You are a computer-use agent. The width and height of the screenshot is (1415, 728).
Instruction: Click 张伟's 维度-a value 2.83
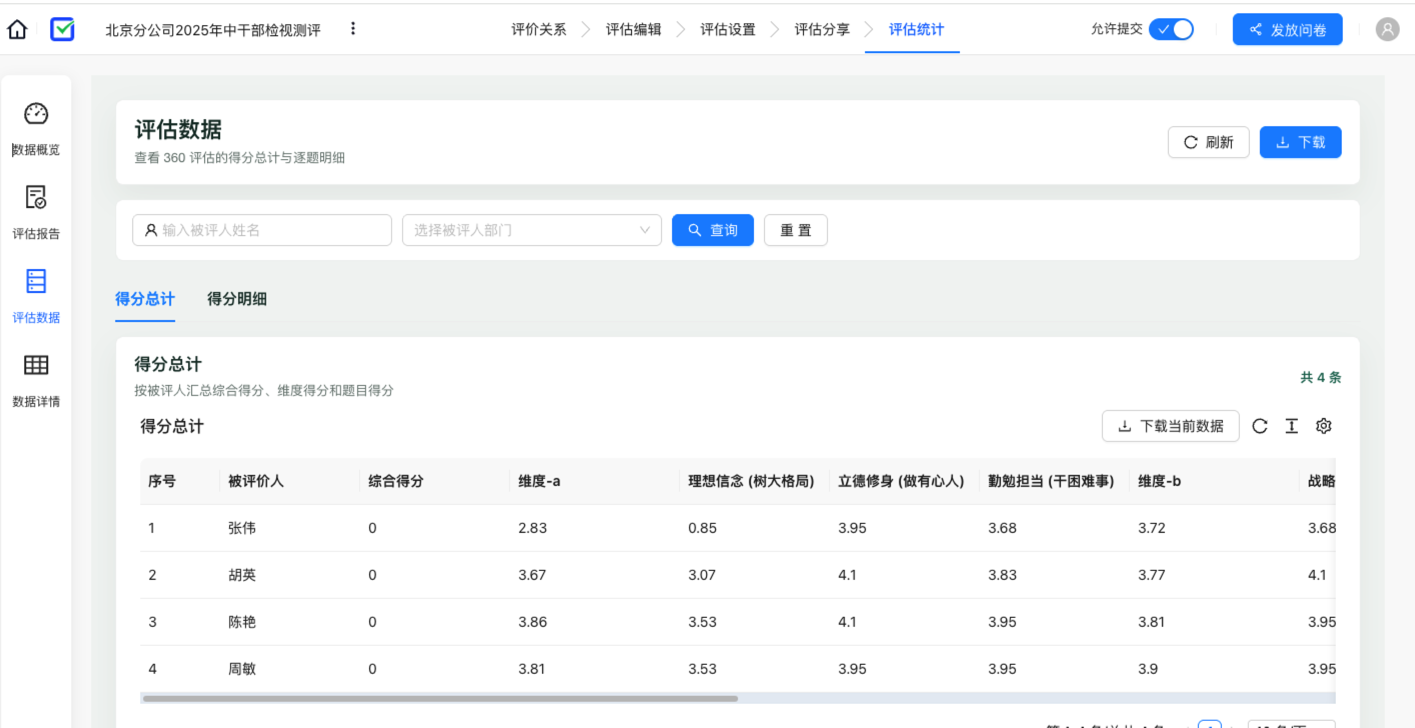[533, 528]
